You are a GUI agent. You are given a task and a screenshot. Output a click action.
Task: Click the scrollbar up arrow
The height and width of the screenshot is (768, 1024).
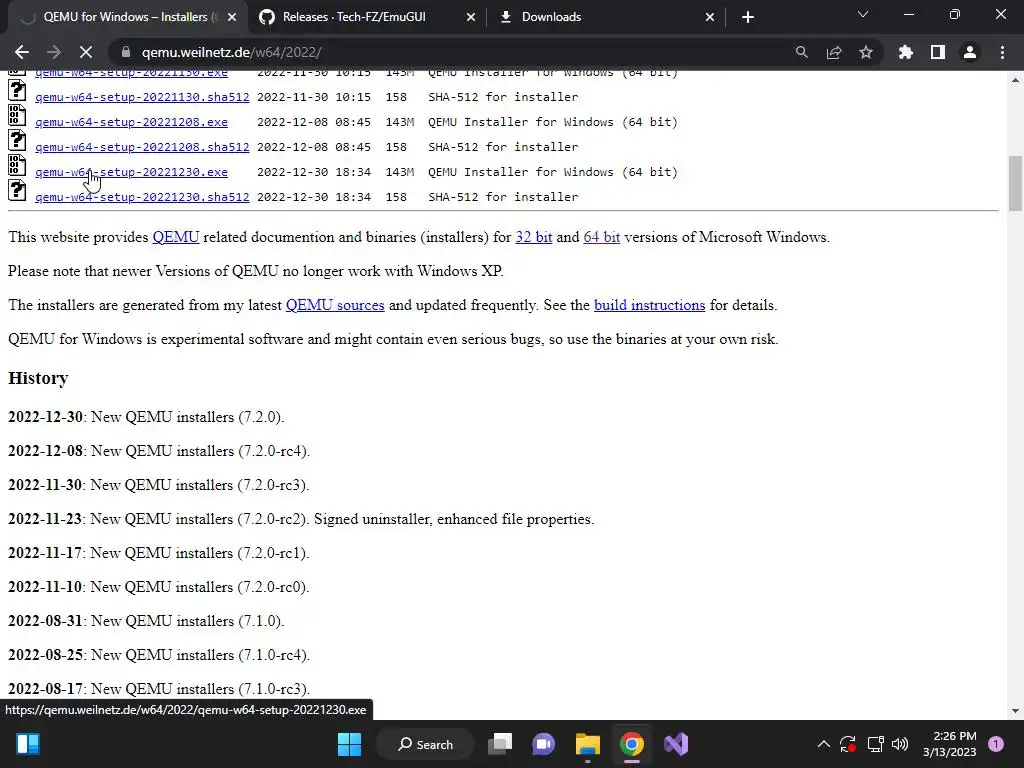pos(1015,80)
